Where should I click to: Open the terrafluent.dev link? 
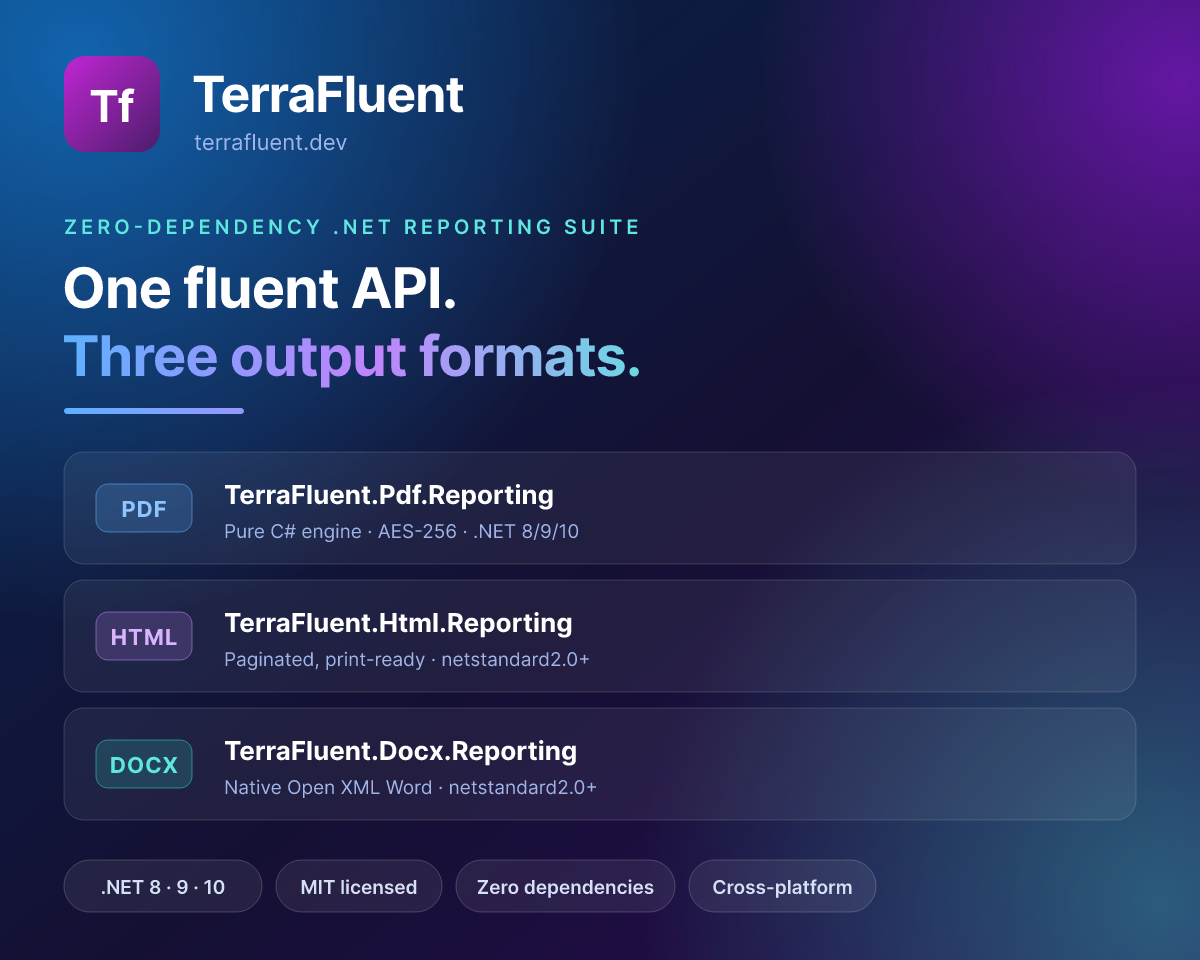[270, 142]
